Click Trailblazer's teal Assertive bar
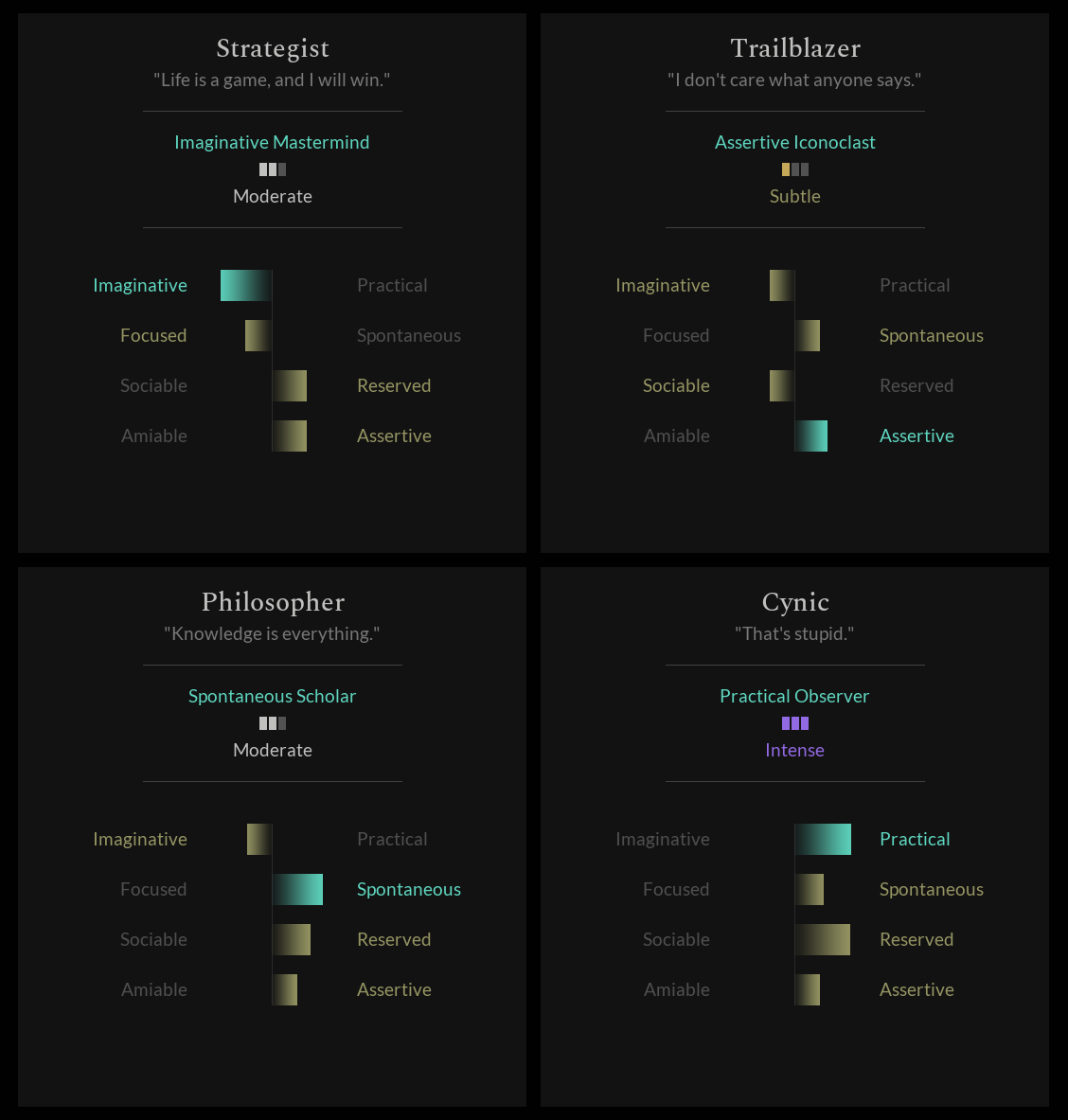Screen dimensions: 1068x1120 [811, 436]
